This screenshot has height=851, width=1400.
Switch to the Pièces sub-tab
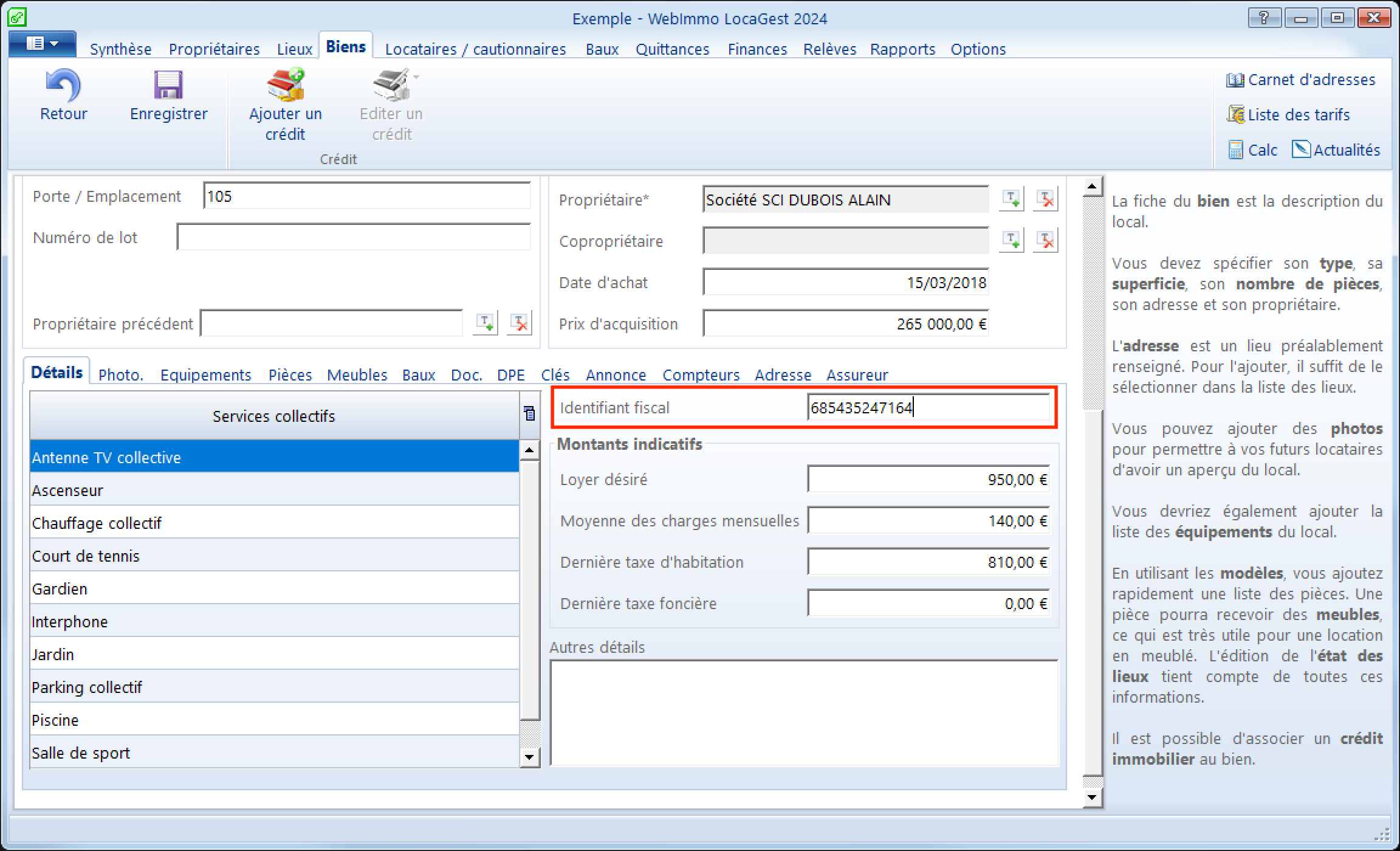[290, 374]
